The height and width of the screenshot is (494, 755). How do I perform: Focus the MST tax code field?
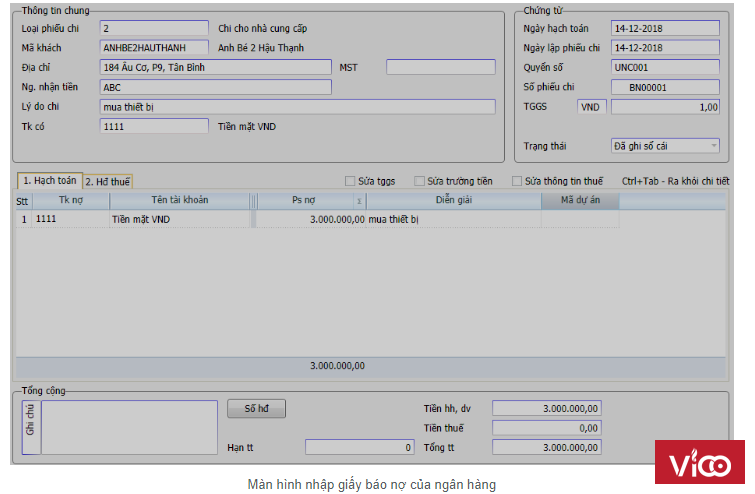440,67
